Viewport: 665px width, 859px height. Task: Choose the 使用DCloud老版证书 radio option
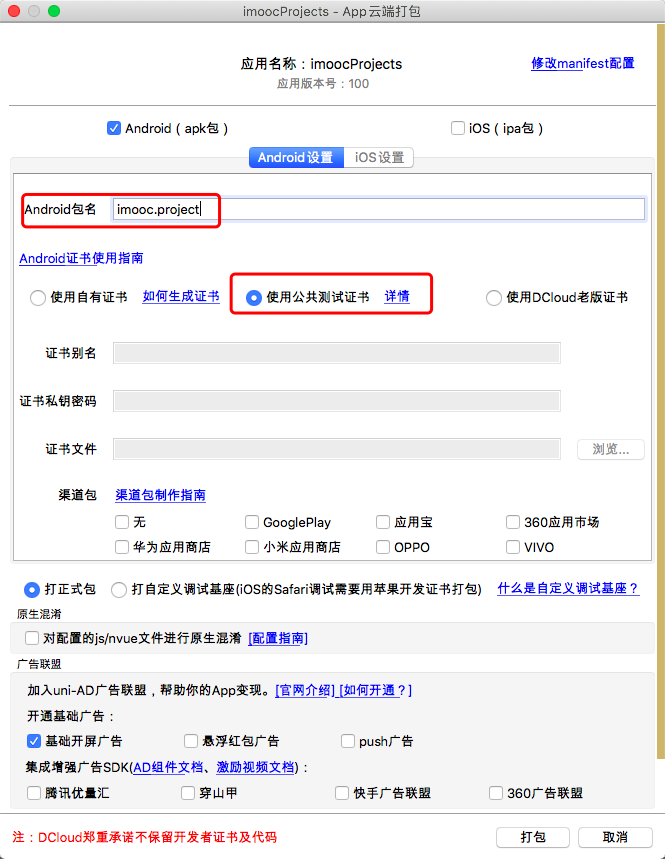493,297
